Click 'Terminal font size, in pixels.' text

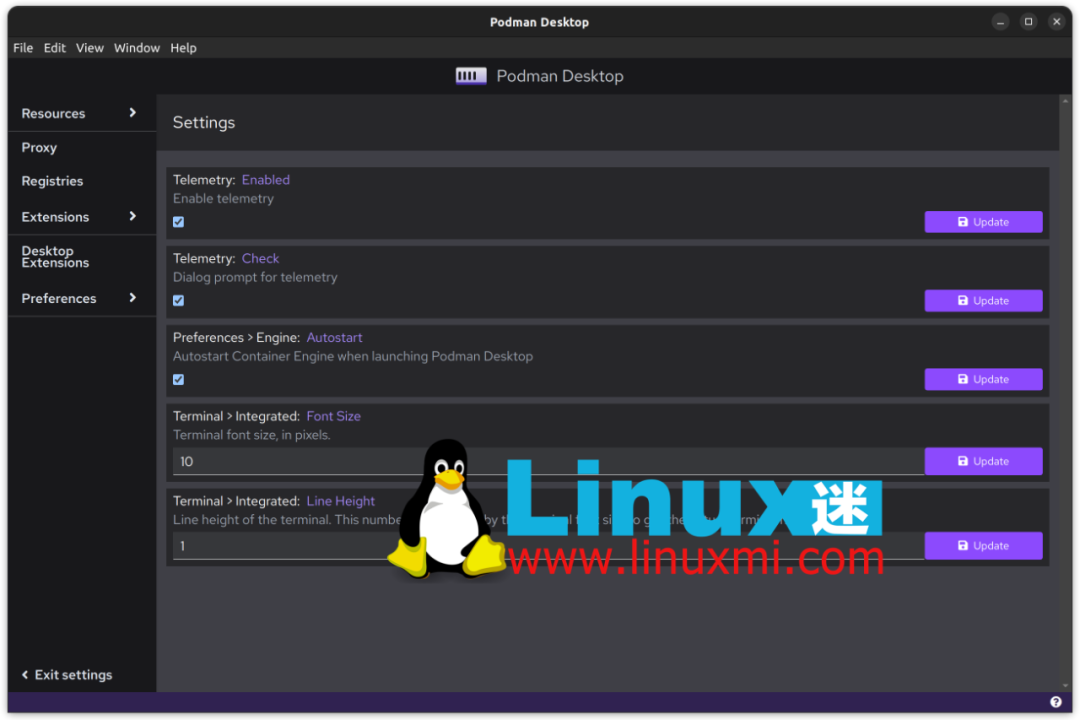(x=251, y=435)
